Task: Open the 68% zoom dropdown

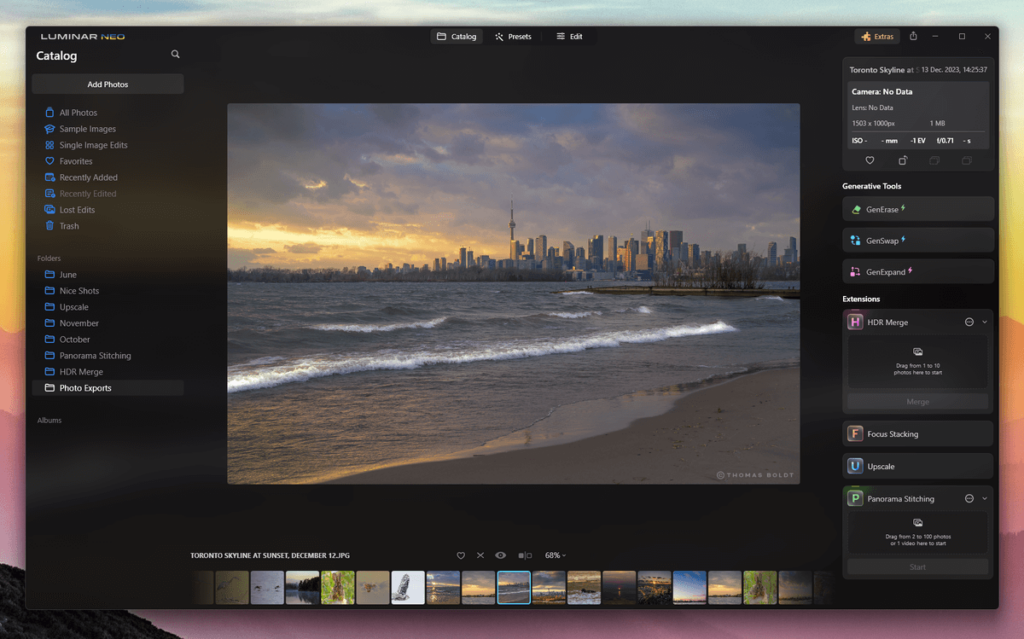Action: click(x=555, y=555)
